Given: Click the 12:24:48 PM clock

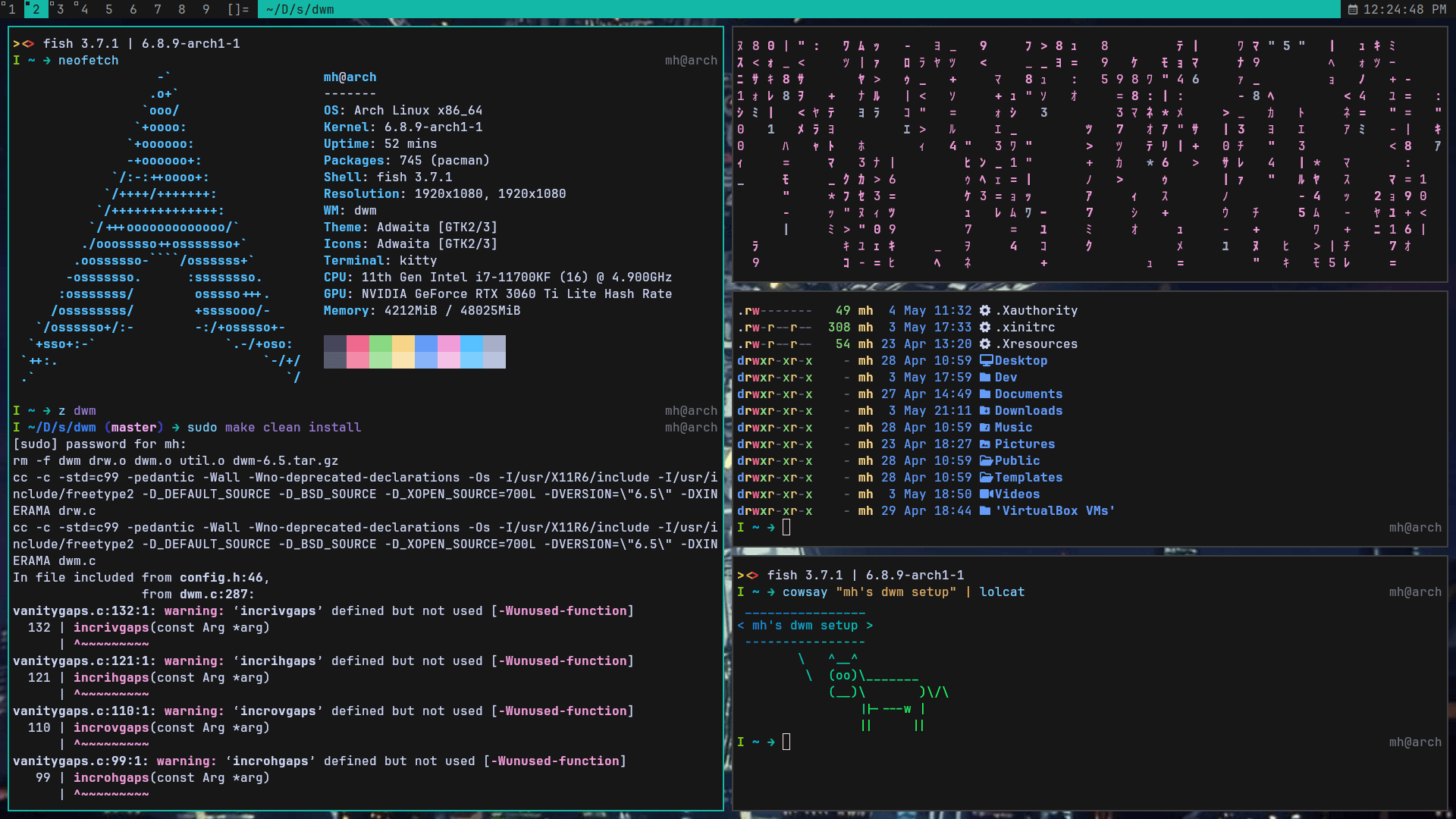Looking at the screenshot, I should (x=1405, y=9).
